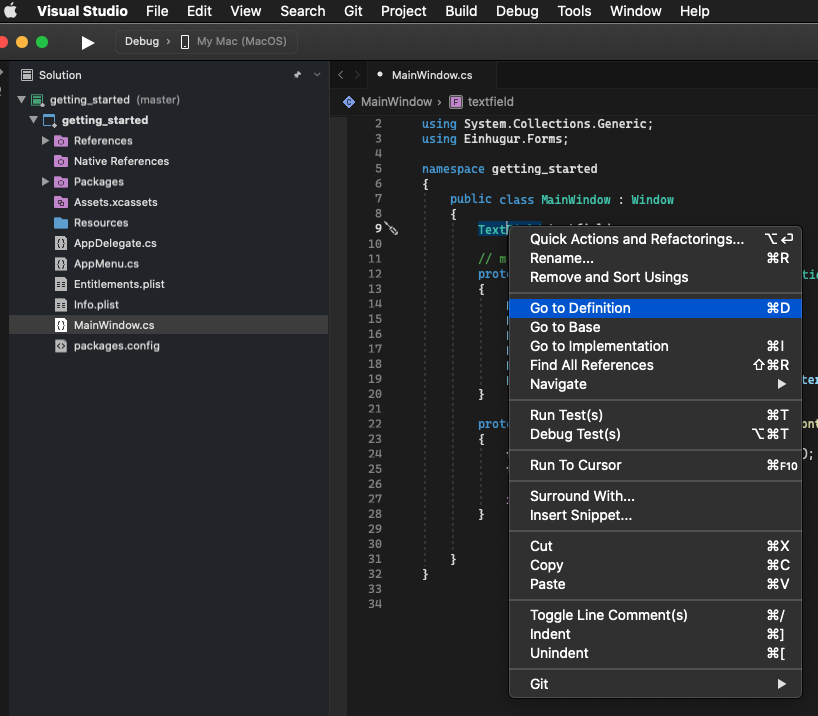Switch to the MainWindow.cs editor tab
Screen dimensions: 818x716
[431, 75]
